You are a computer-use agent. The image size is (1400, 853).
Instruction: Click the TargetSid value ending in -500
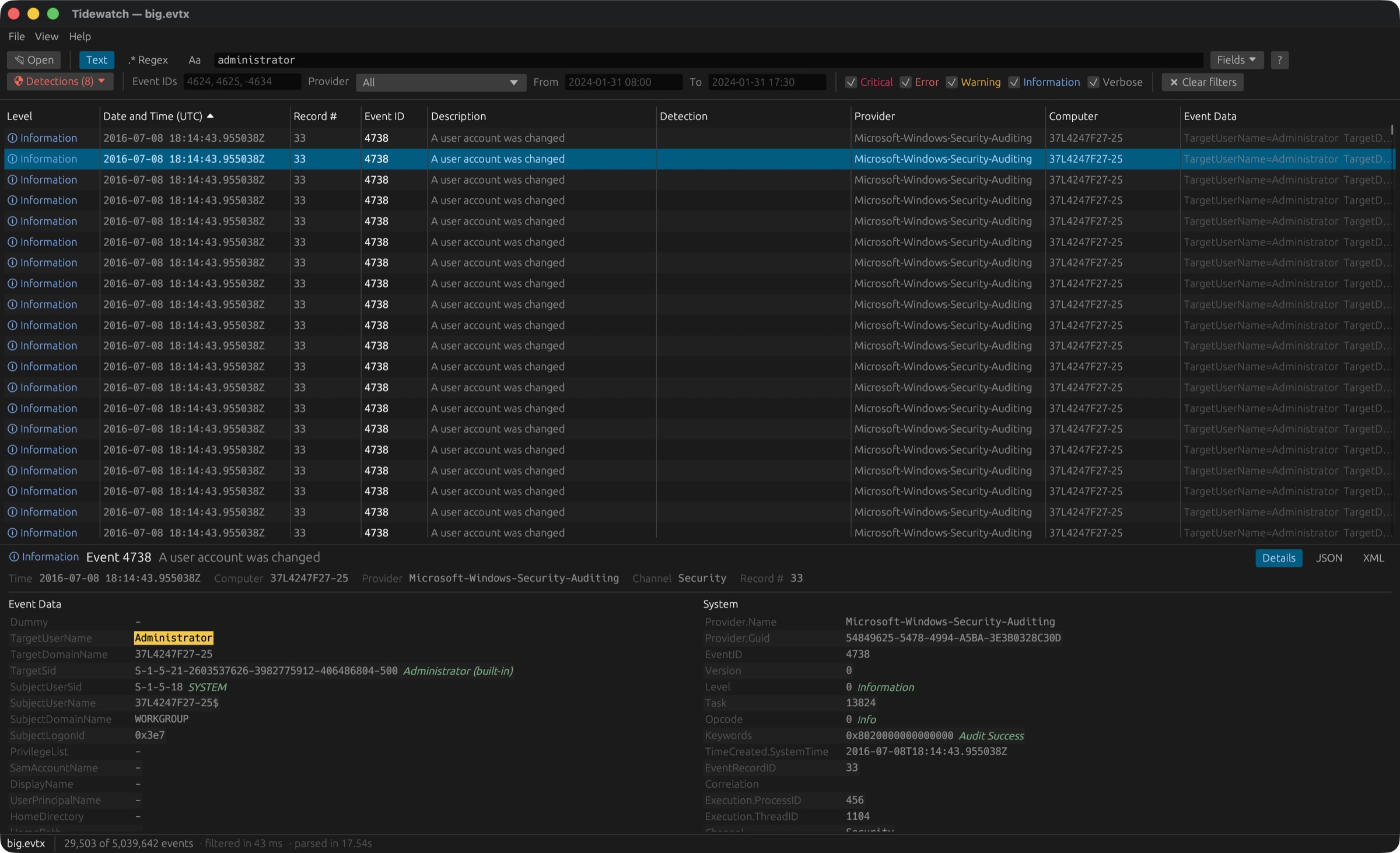[x=266, y=671]
